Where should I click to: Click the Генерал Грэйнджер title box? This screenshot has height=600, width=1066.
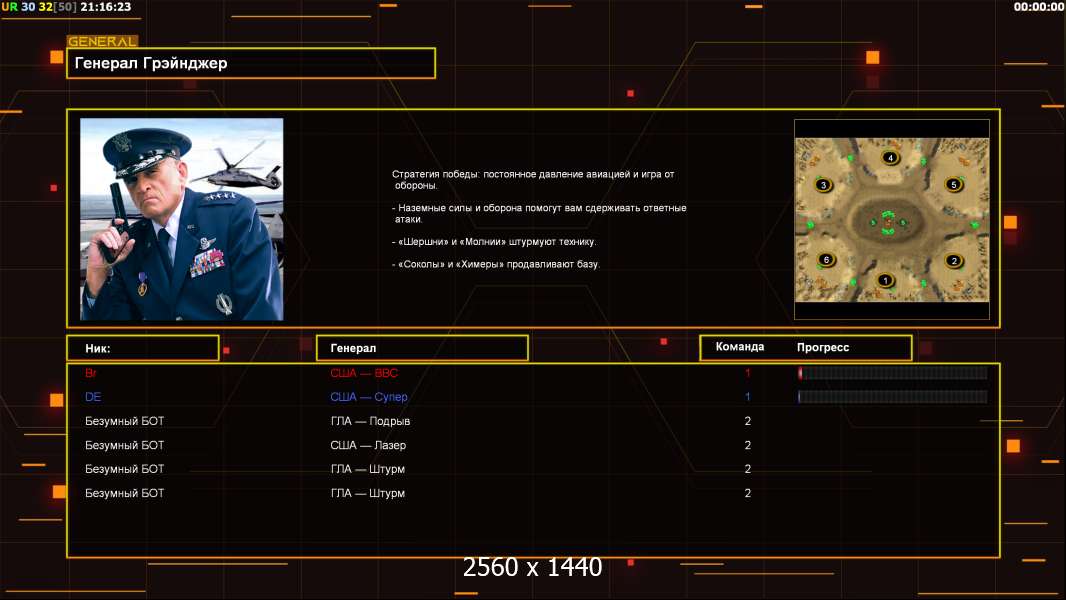pos(251,63)
